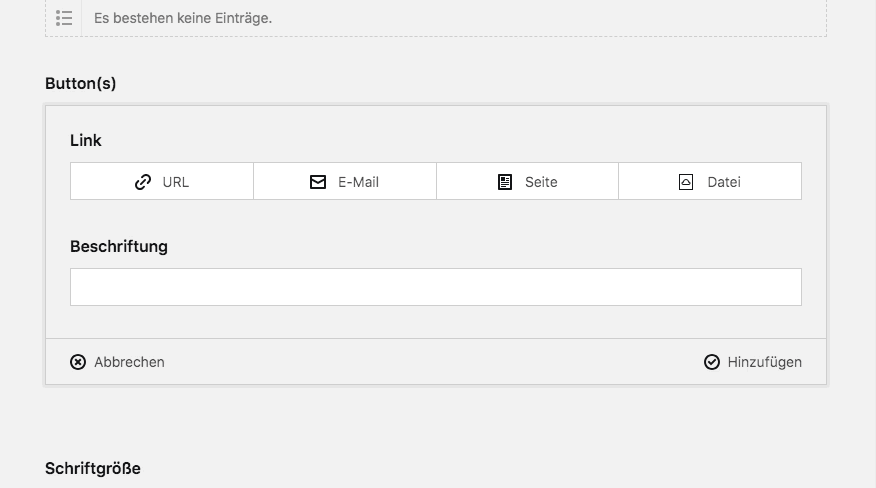This screenshot has width=876, height=488.
Task: Click the chain link icon beside URL
Action: tap(143, 182)
